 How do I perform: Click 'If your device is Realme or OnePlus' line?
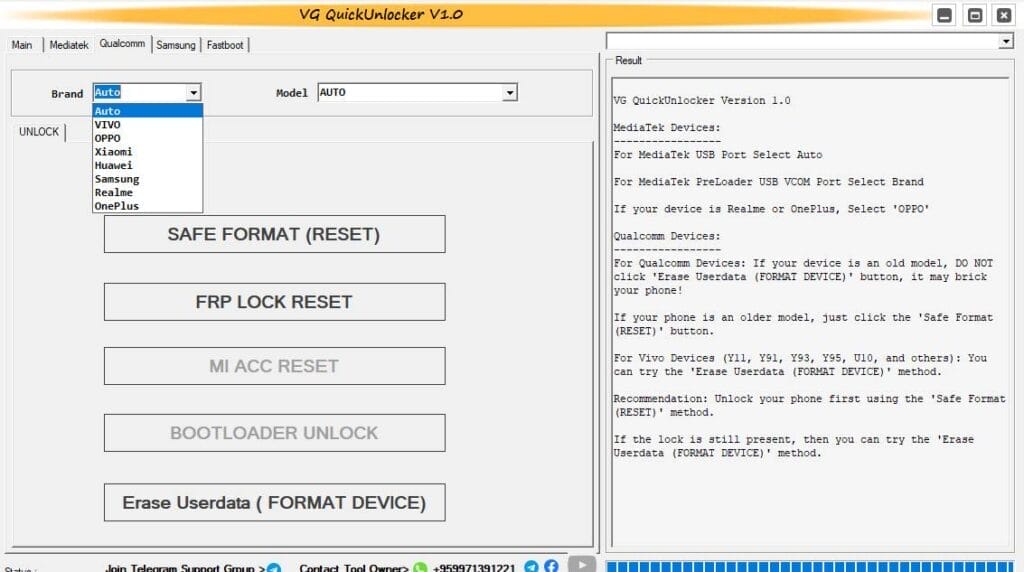point(771,209)
